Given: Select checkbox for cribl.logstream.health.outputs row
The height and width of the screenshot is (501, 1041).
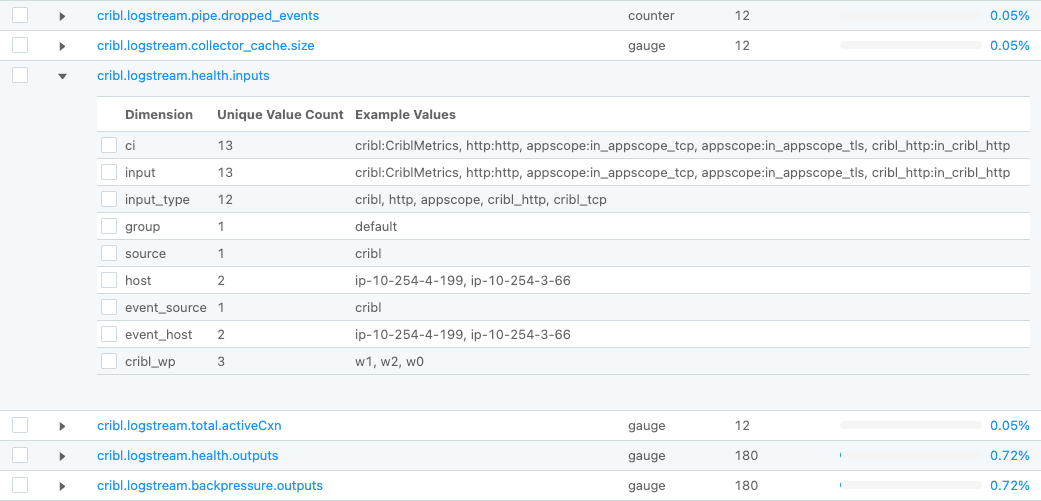Looking at the screenshot, I should pyautogui.click(x=20, y=455).
